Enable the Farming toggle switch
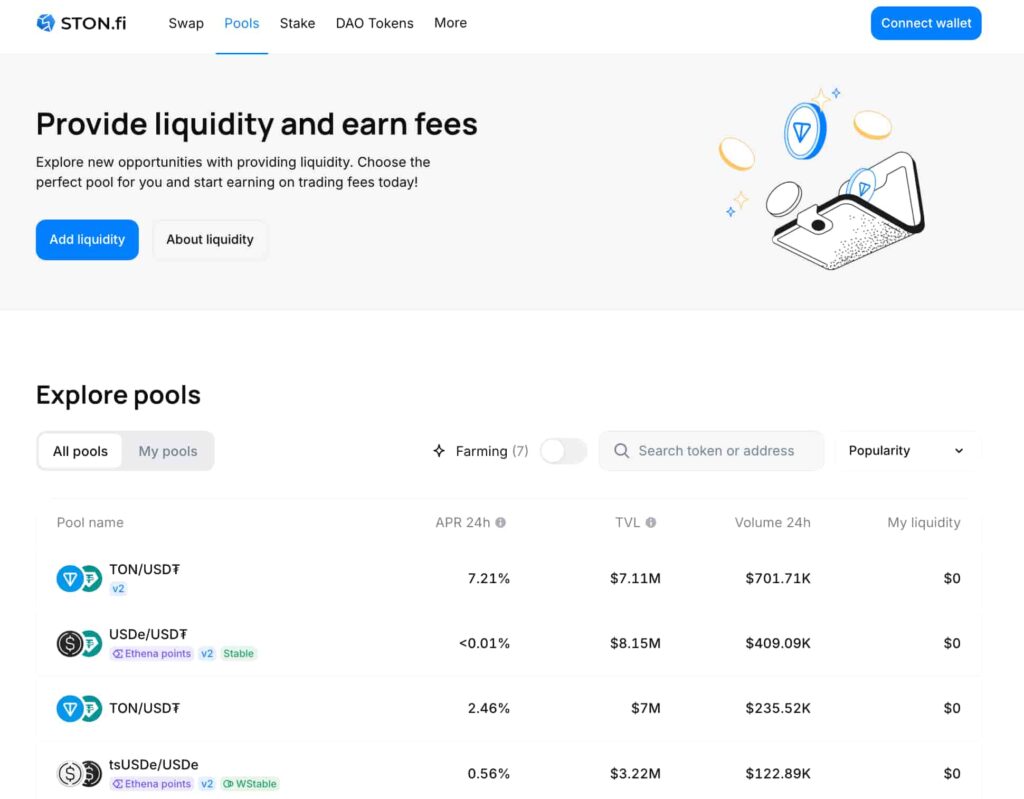Viewport: 1024px width, 799px height. (x=563, y=451)
